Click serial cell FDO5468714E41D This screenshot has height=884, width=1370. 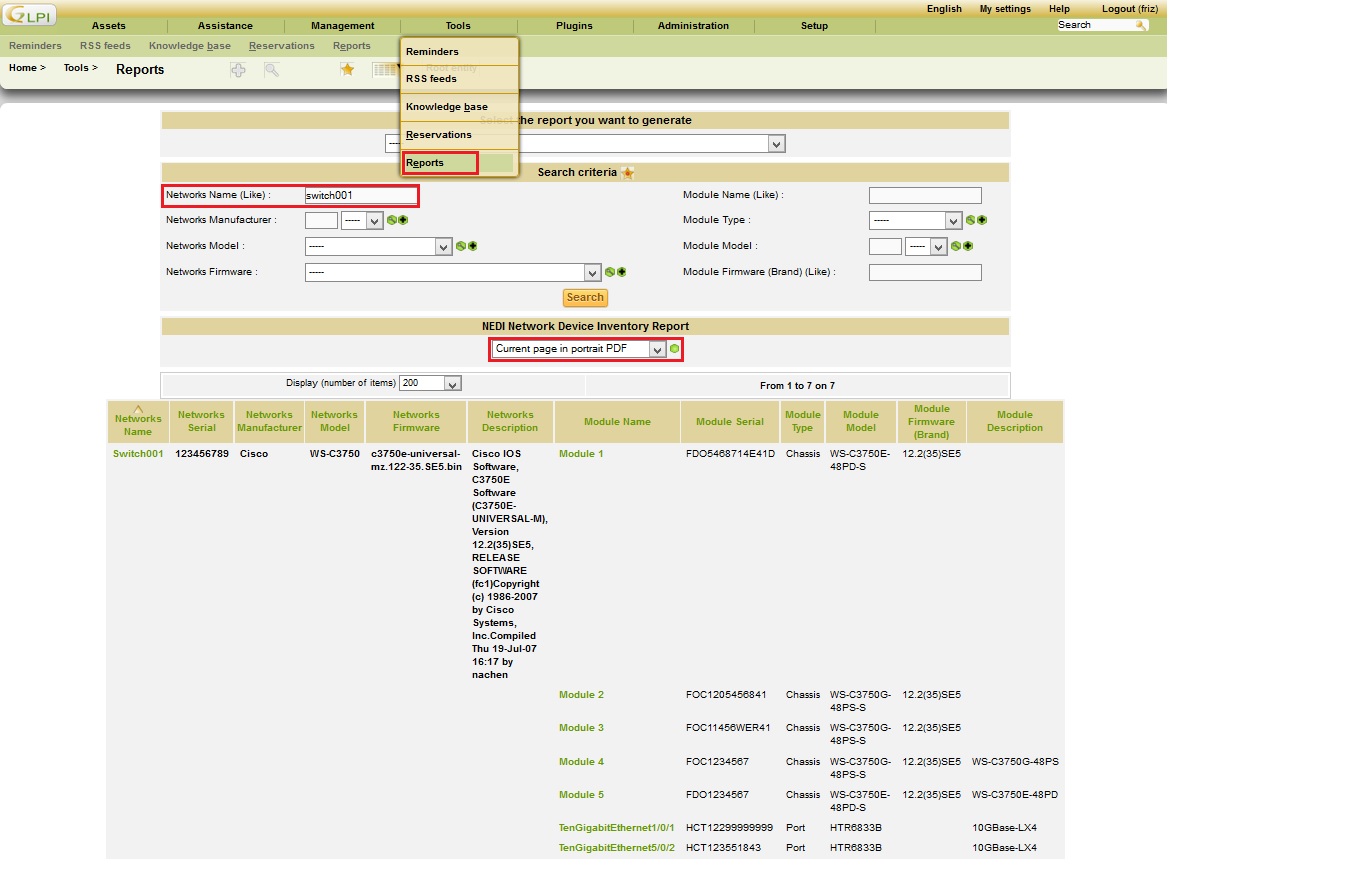point(730,454)
